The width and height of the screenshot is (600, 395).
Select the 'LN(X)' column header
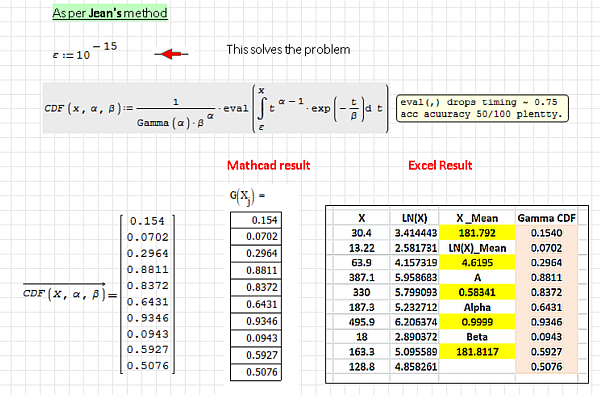414,218
